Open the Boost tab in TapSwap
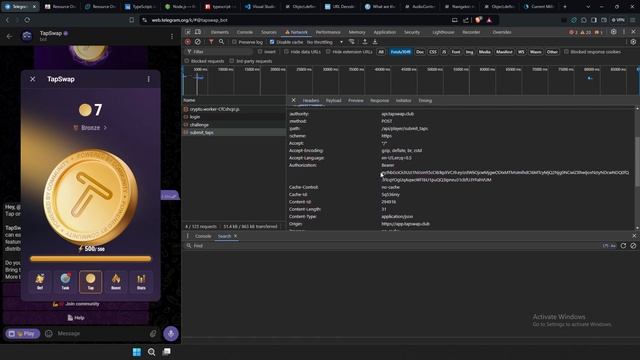 pyautogui.click(x=116, y=281)
